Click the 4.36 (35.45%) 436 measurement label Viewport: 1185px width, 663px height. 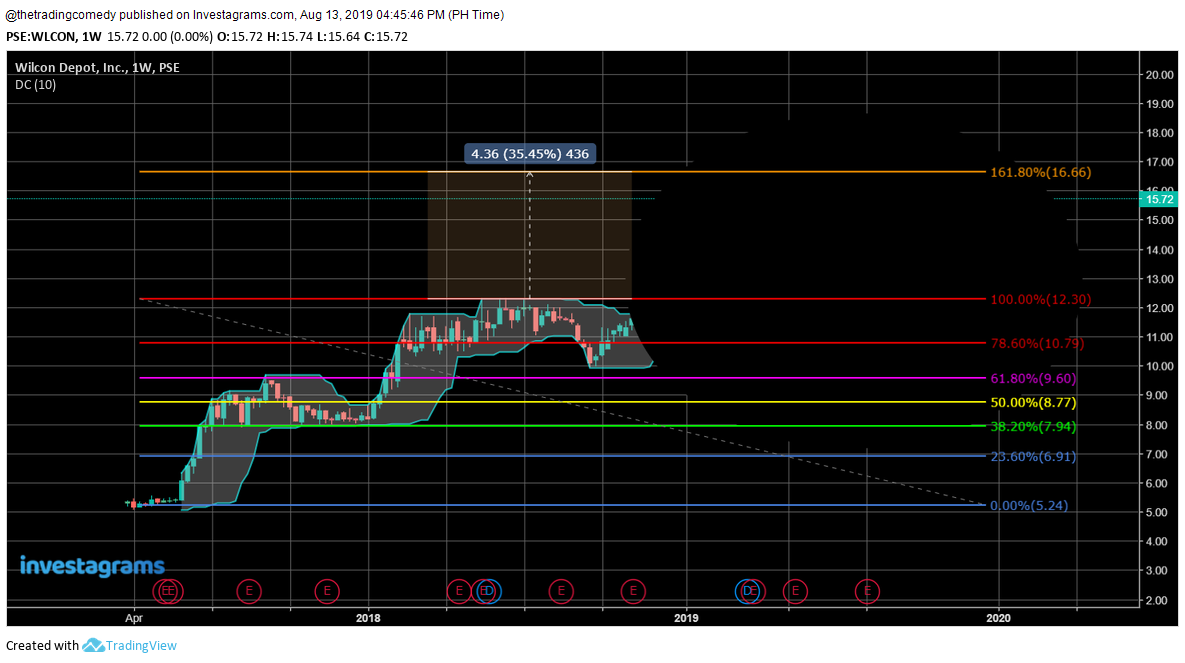click(530, 153)
